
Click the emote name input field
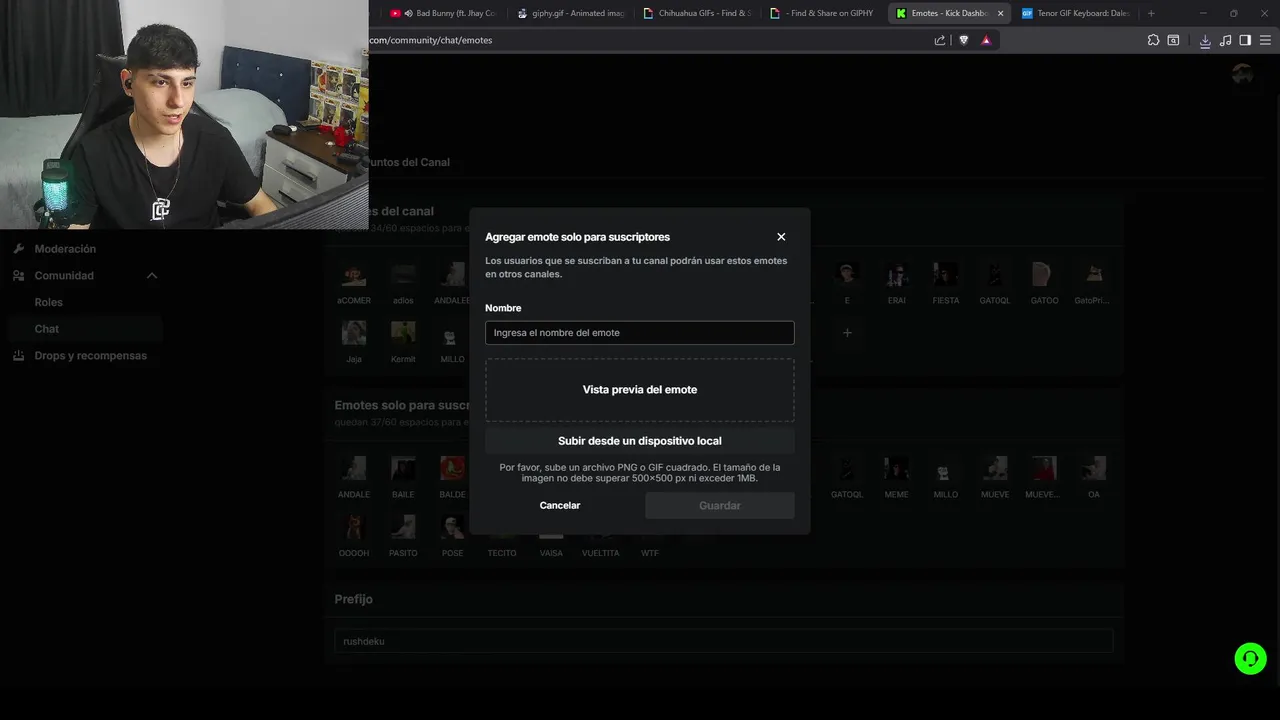tap(640, 333)
